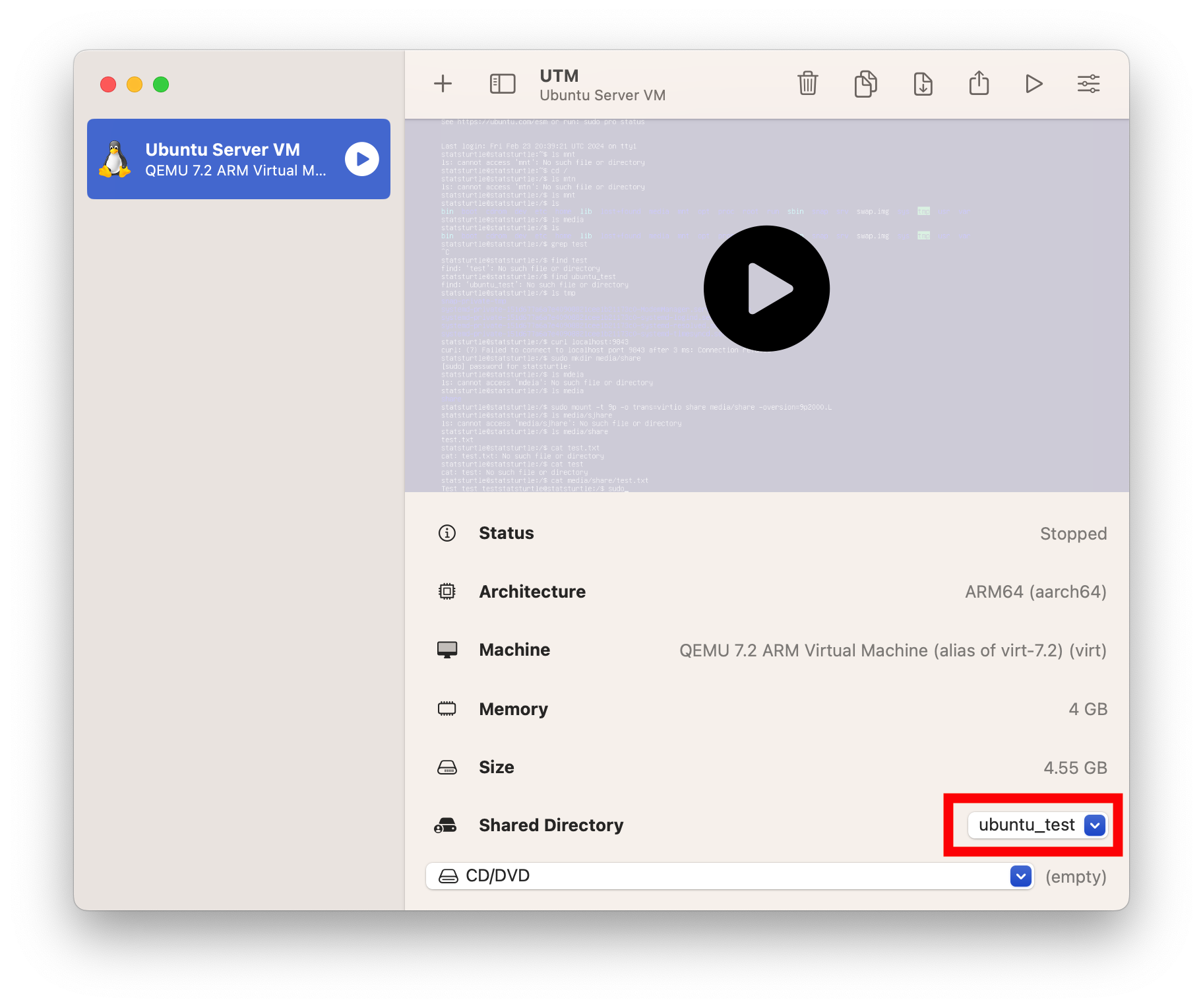Viewport: 1203px width, 1008px height.
Task: Share the VM with the share icon
Action: pyautogui.click(x=979, y=83)
